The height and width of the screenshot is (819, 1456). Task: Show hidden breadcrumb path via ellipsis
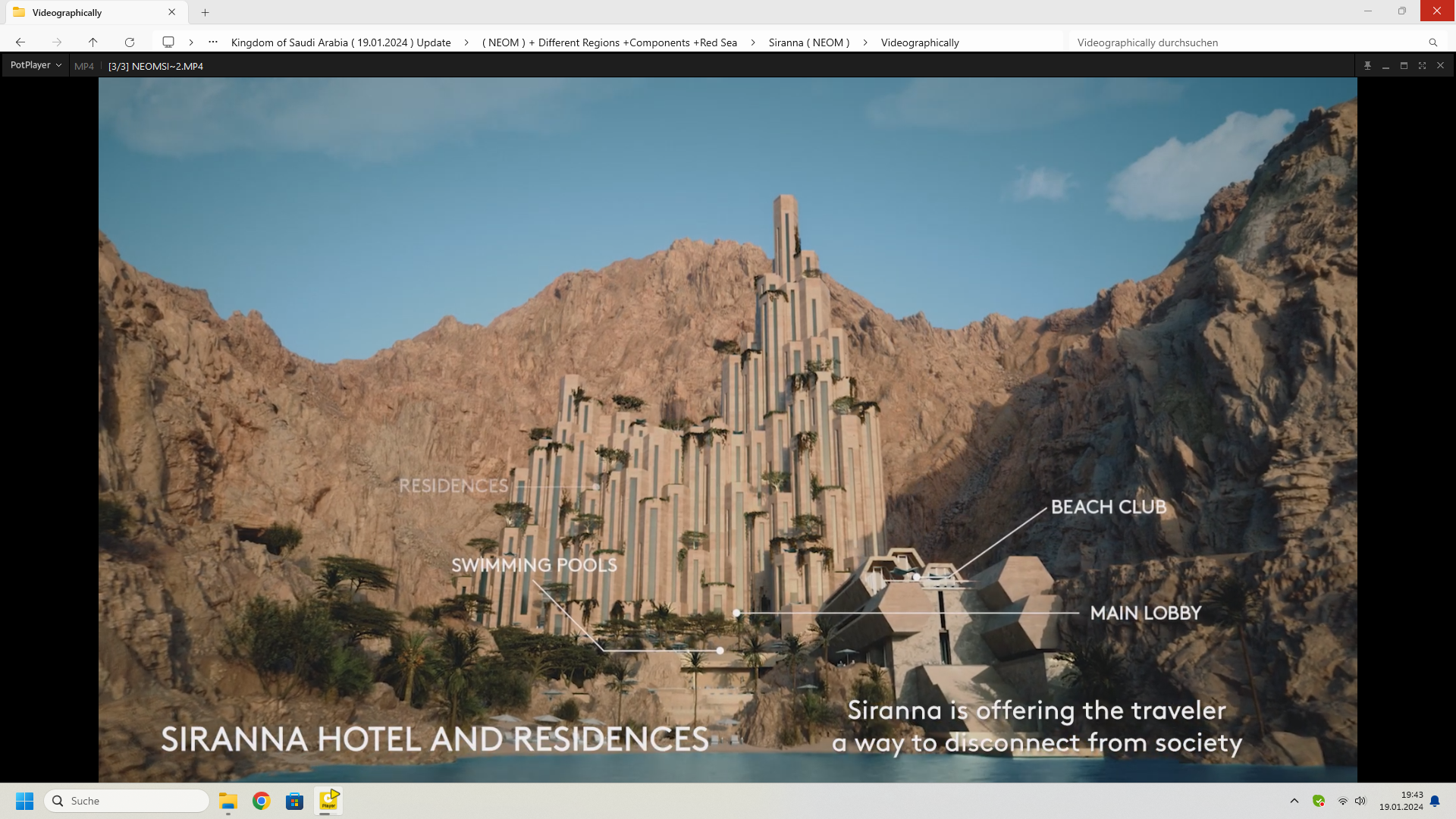coord(213,42)
